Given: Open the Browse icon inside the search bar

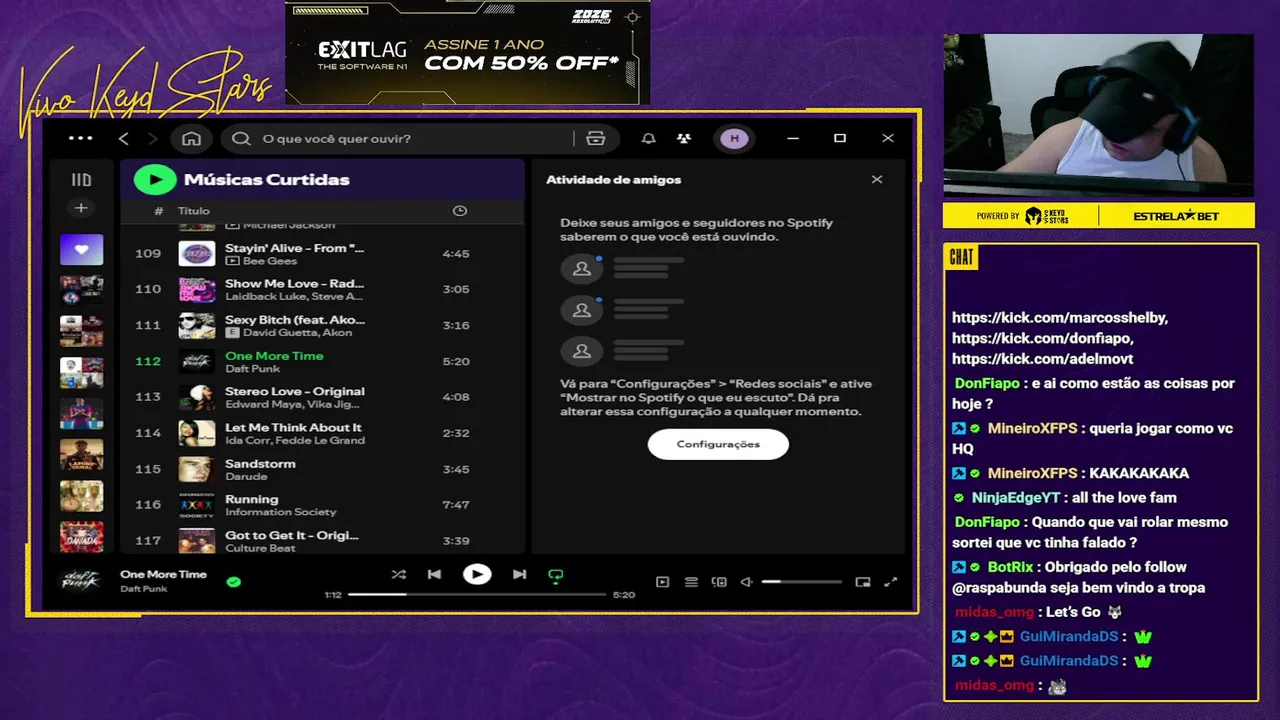Looking at the screenshot, I should pos(596,139).
